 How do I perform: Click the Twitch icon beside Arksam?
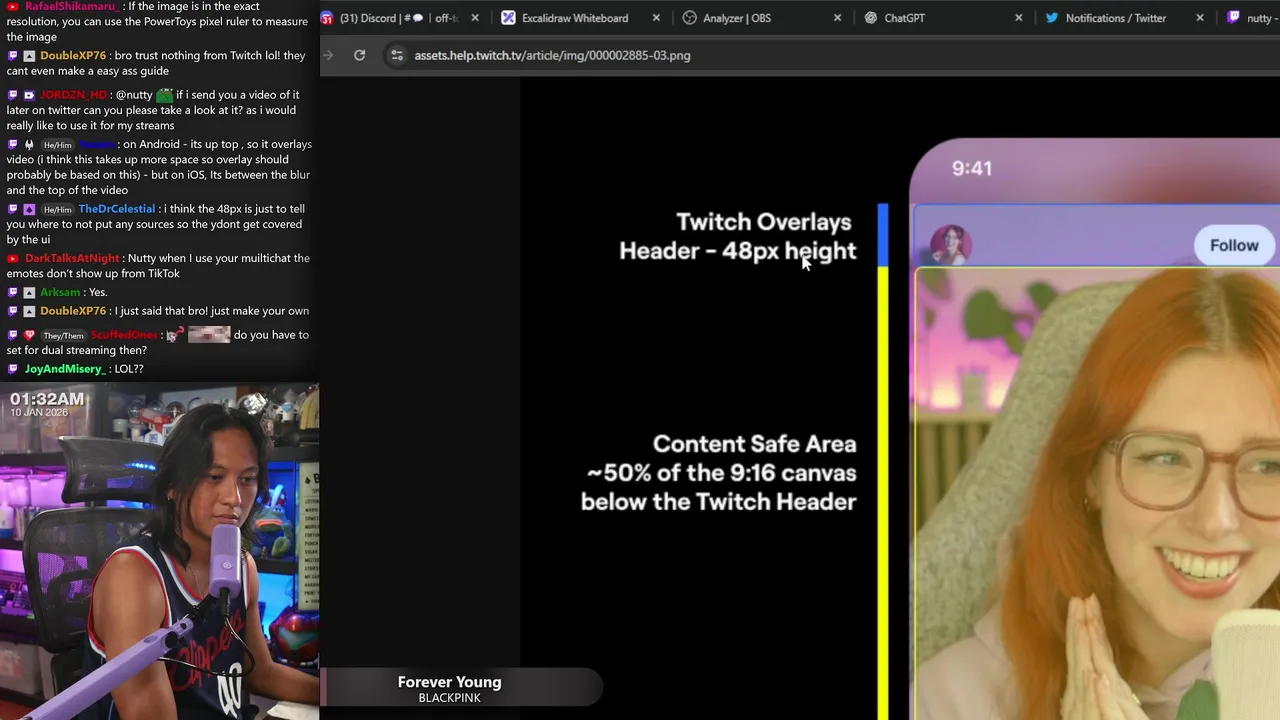13,292
